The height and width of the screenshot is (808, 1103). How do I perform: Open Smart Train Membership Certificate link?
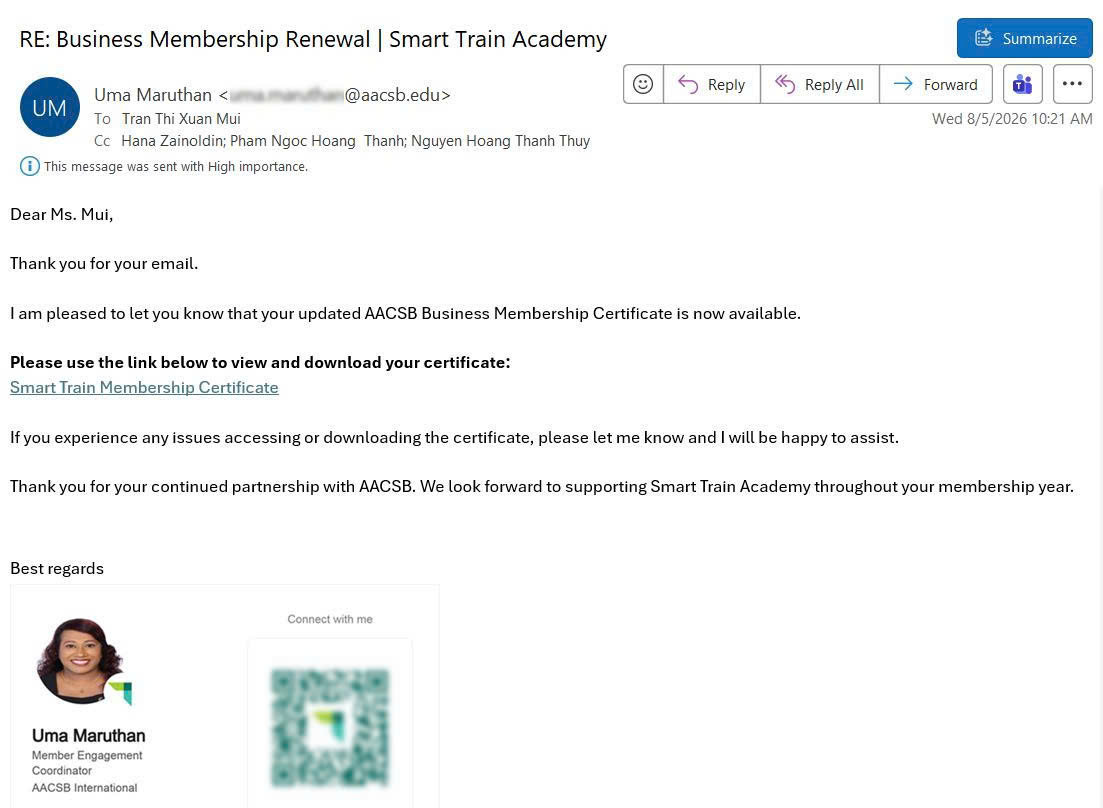click(x=144, y=387)
